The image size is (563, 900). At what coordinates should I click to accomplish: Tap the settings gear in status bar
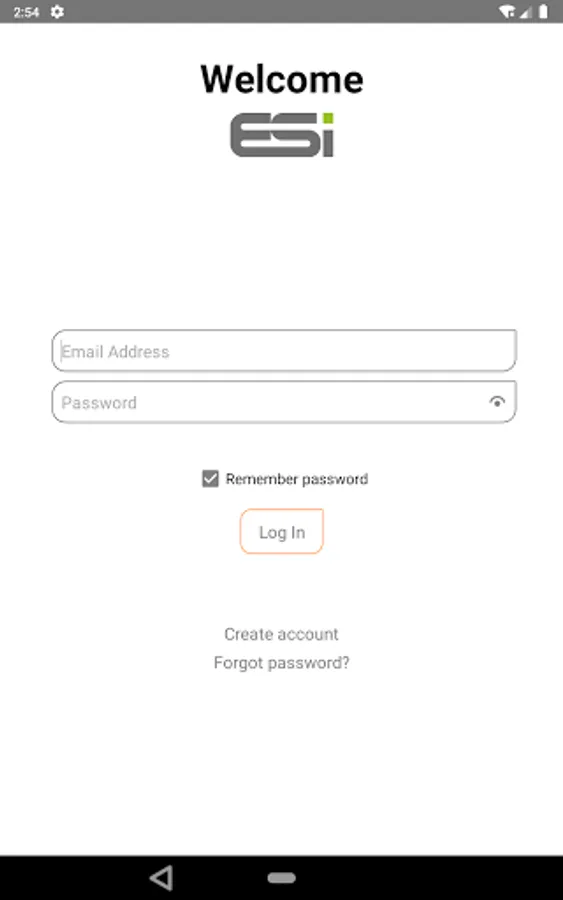click(57, 11)
